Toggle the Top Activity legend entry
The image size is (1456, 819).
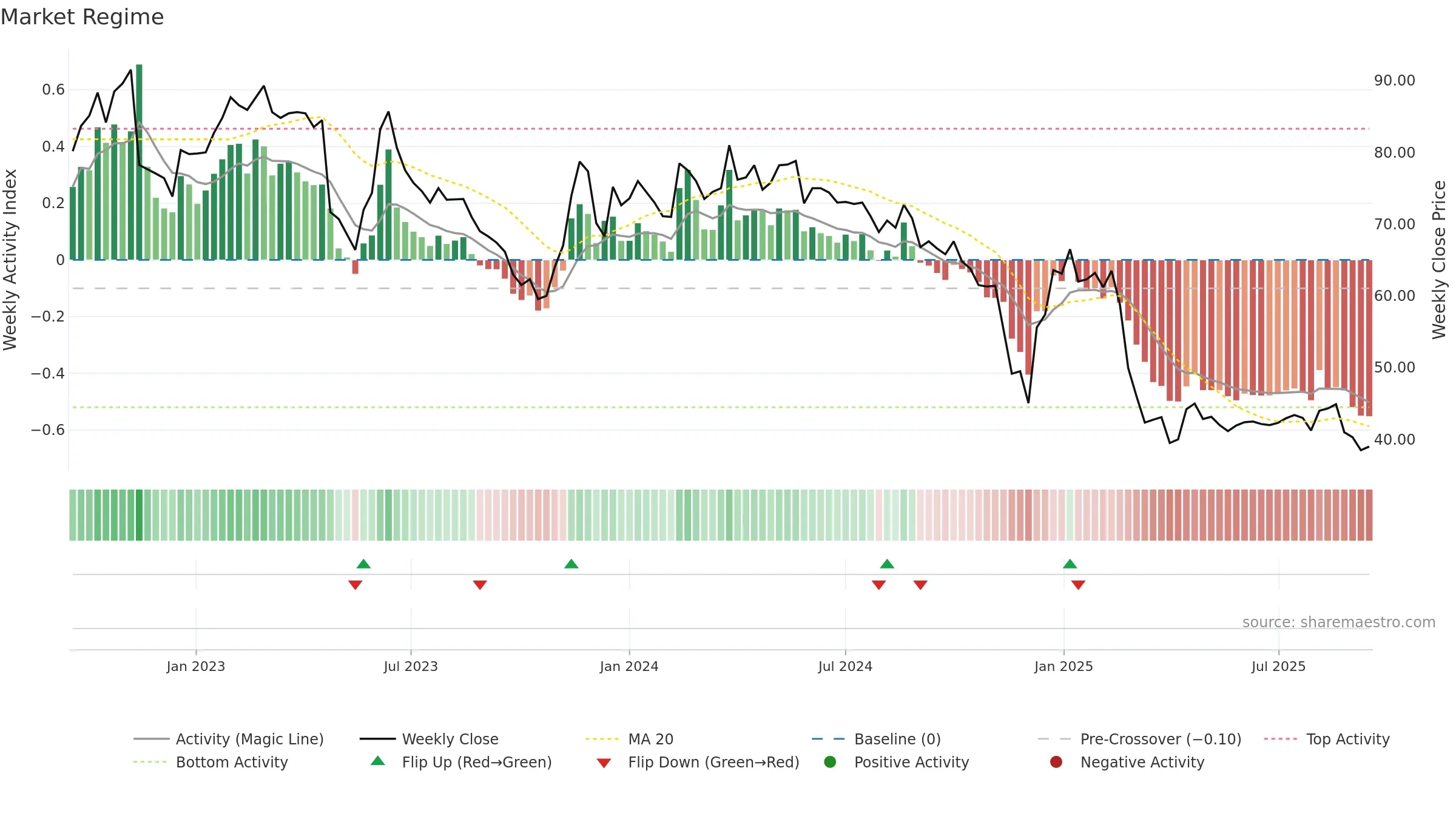point(1326,739)
